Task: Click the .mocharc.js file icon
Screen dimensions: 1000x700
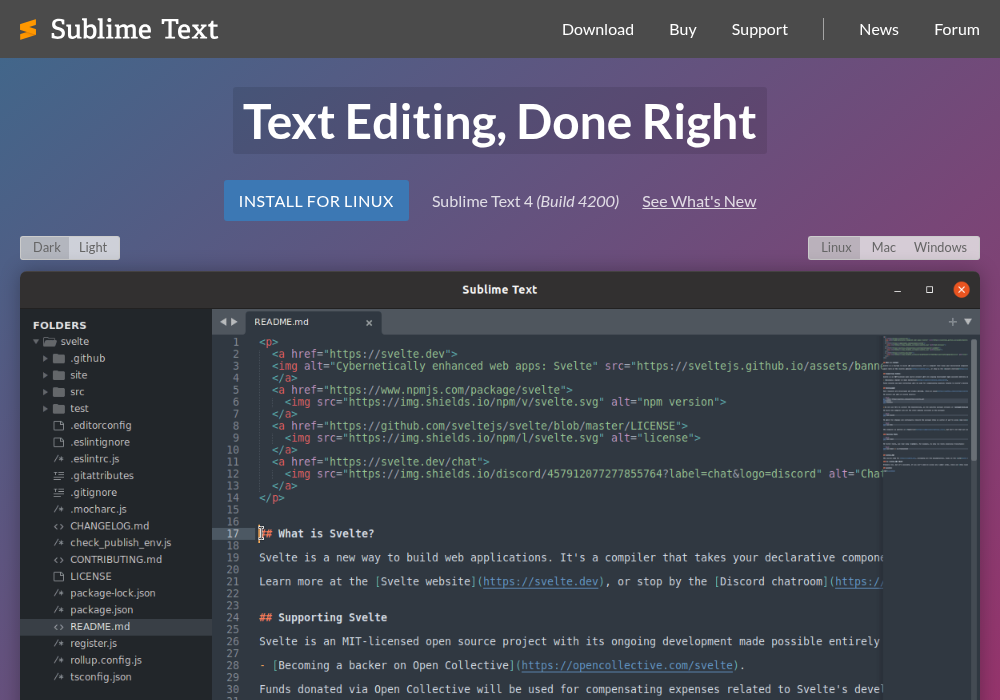Action: [x=59, y=509]
